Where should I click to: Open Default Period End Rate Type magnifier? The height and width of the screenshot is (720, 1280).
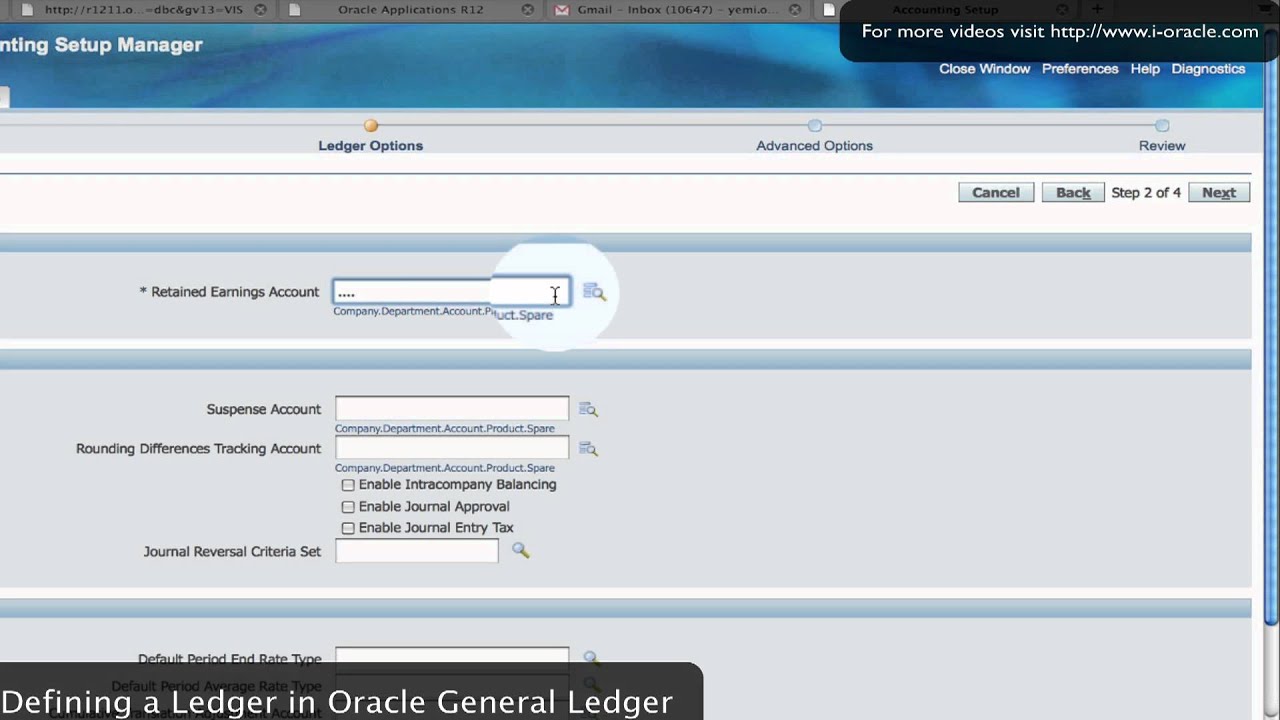[591, 658]
